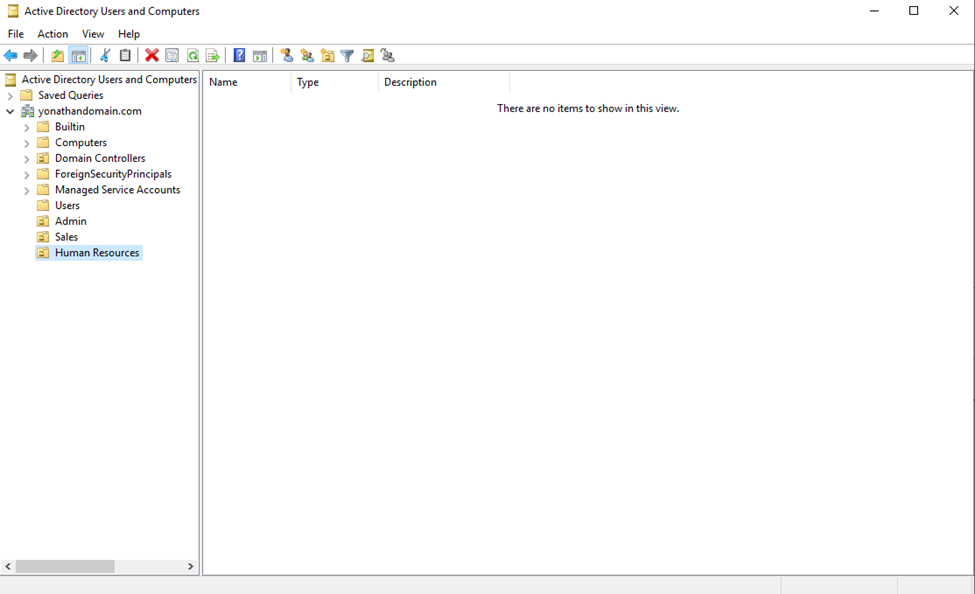Click the Forward arrow toolbar icon

tap(30, 55)
